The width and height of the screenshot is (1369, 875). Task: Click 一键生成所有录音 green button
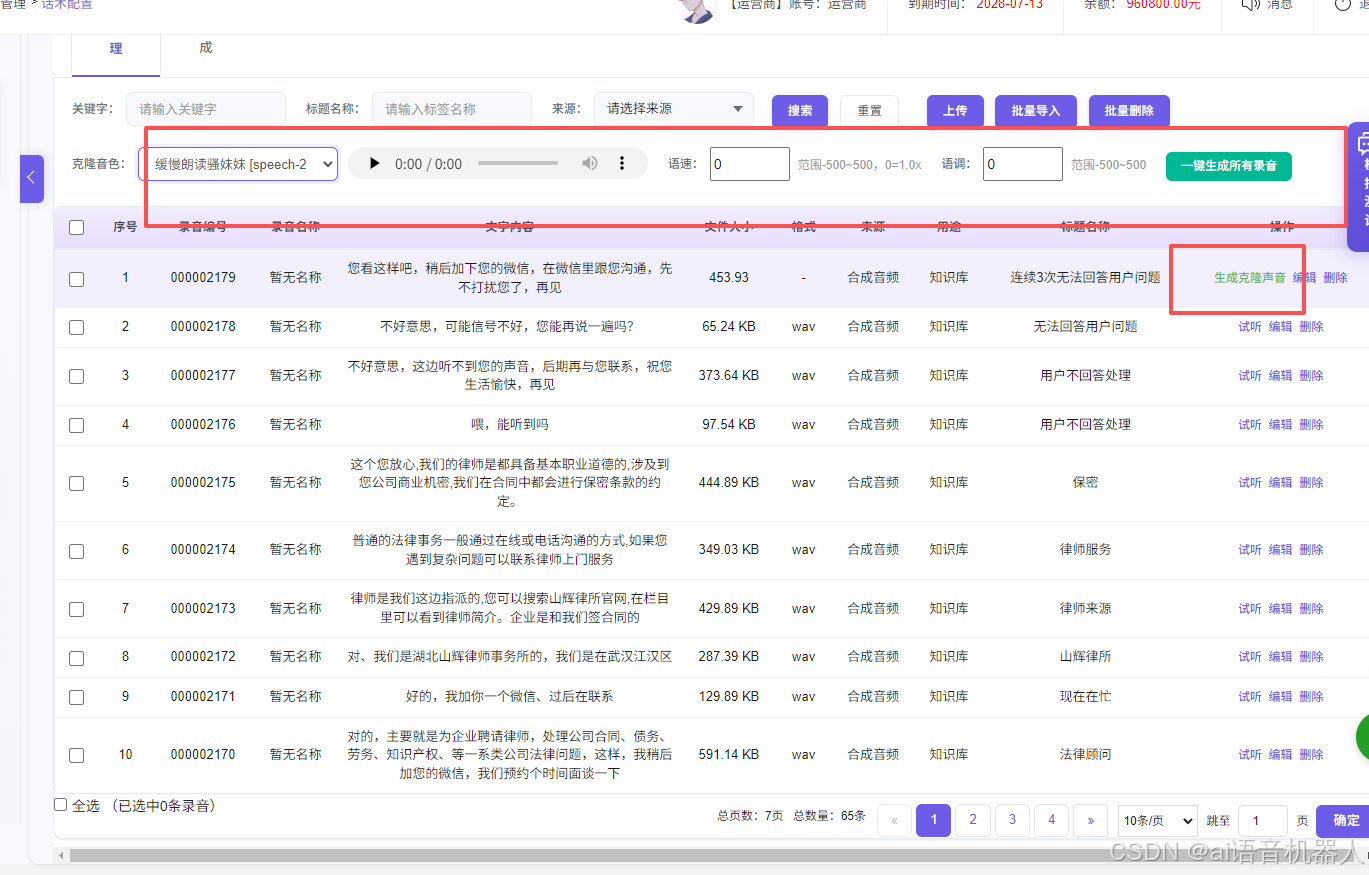(1229, 166)
